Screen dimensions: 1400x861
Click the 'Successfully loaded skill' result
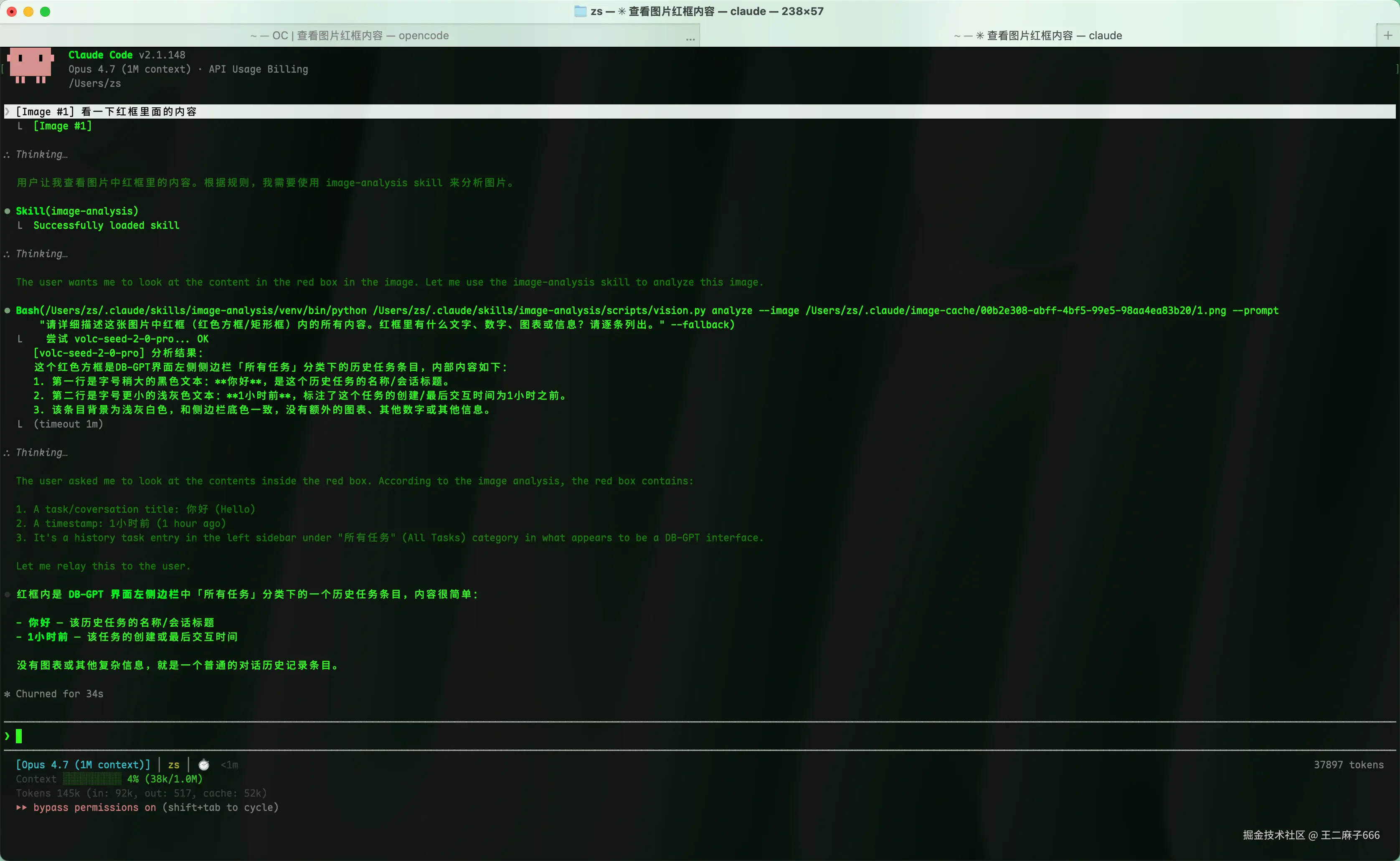tap(107, 225)
